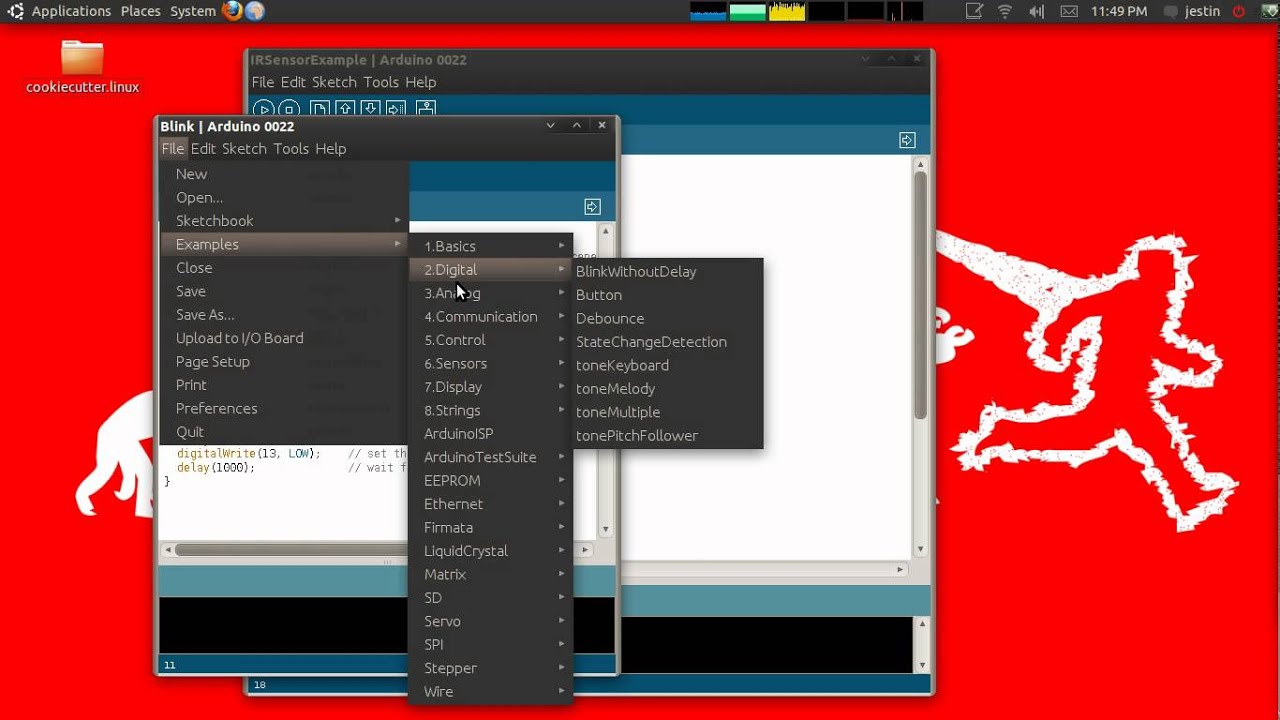The image size is (1280, 720).
Task: Click the blue system monitor graph in panel
Action: pos(708,12)
